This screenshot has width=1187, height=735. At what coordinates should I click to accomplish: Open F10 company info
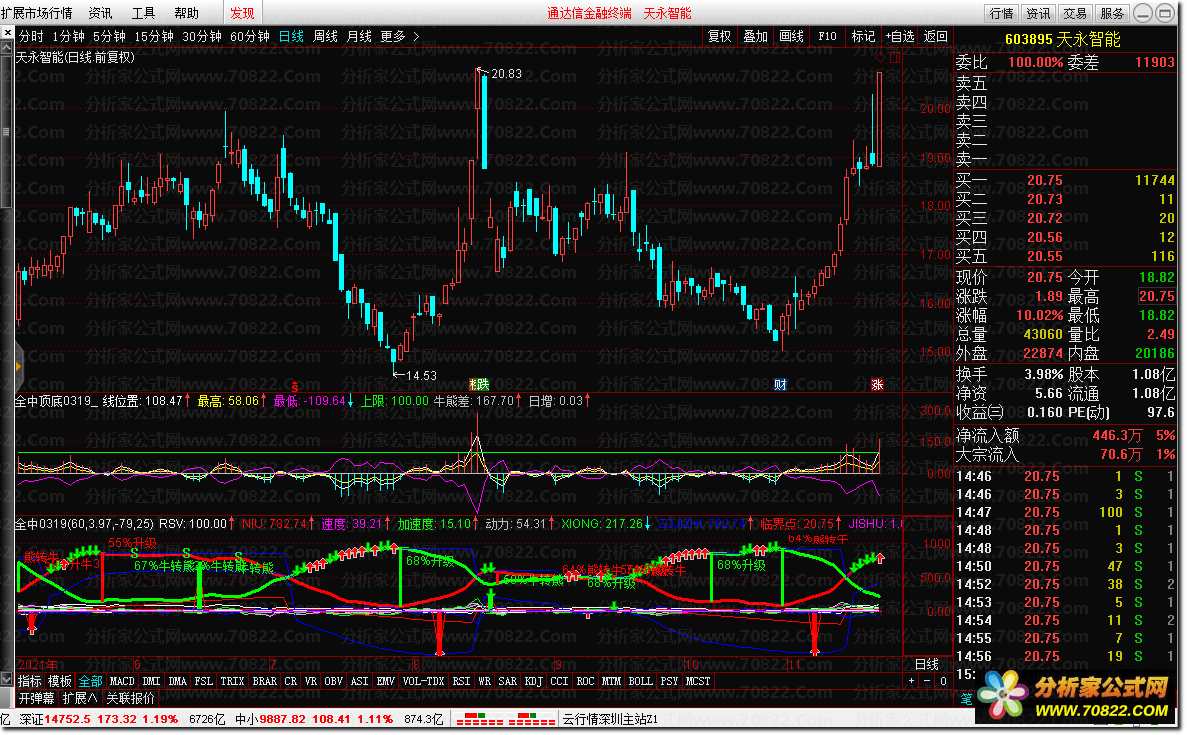[827, 36]
